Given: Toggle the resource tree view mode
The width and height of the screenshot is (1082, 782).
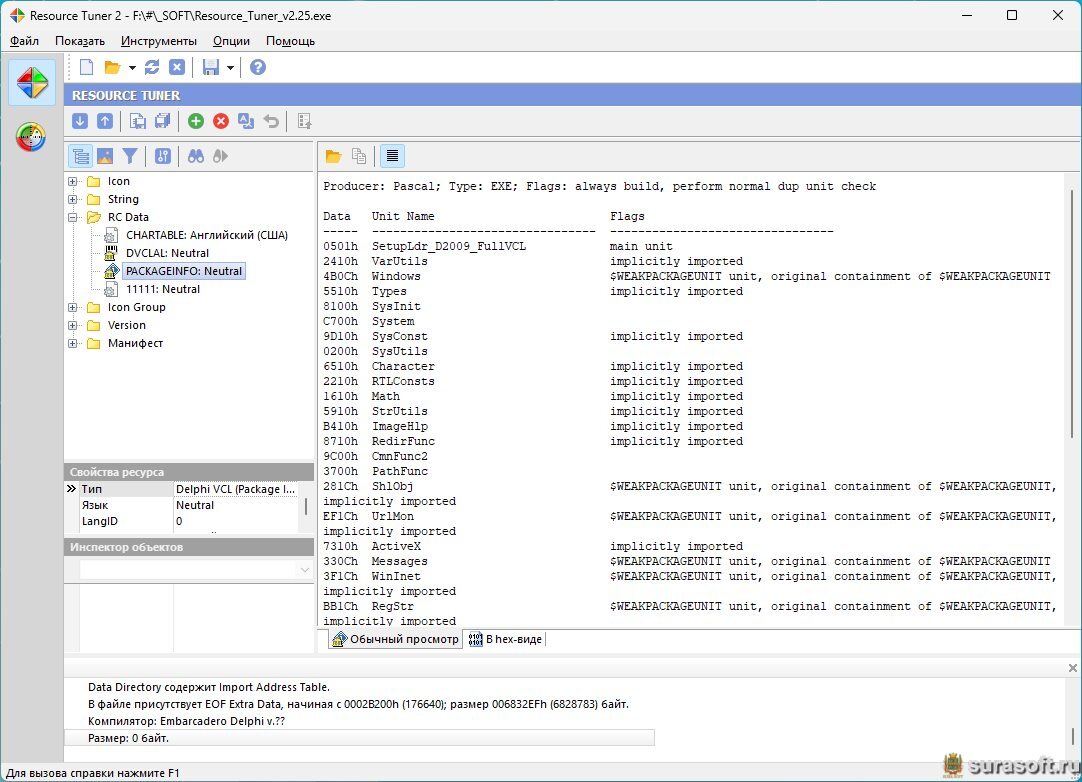Looking at the screenshot, I should [x=80, y=156].
